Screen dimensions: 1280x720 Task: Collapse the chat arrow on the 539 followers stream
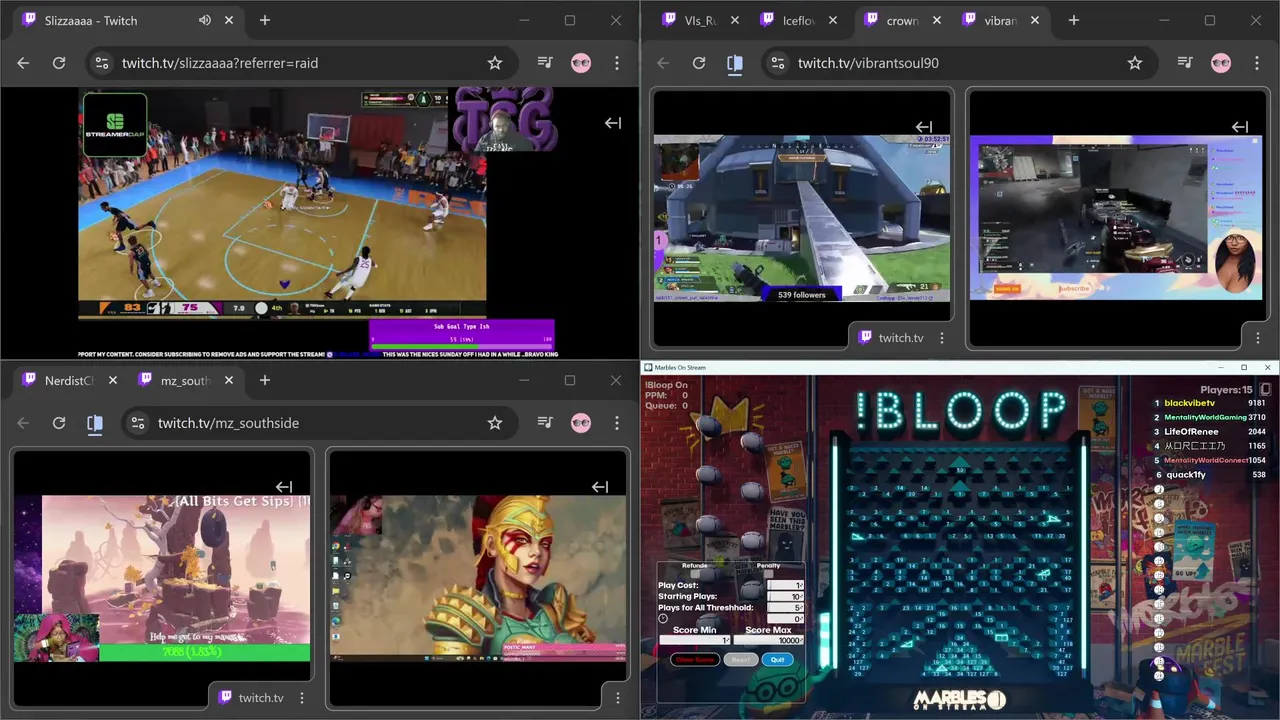[924, 127]
